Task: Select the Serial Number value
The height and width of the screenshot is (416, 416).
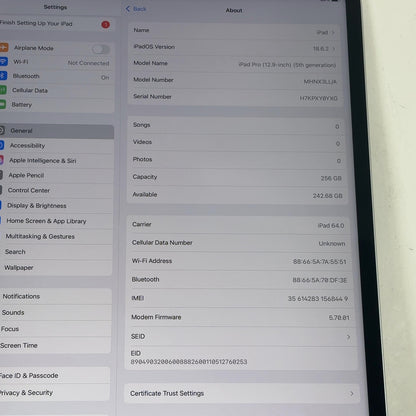Action: click(x=318, y=98)
